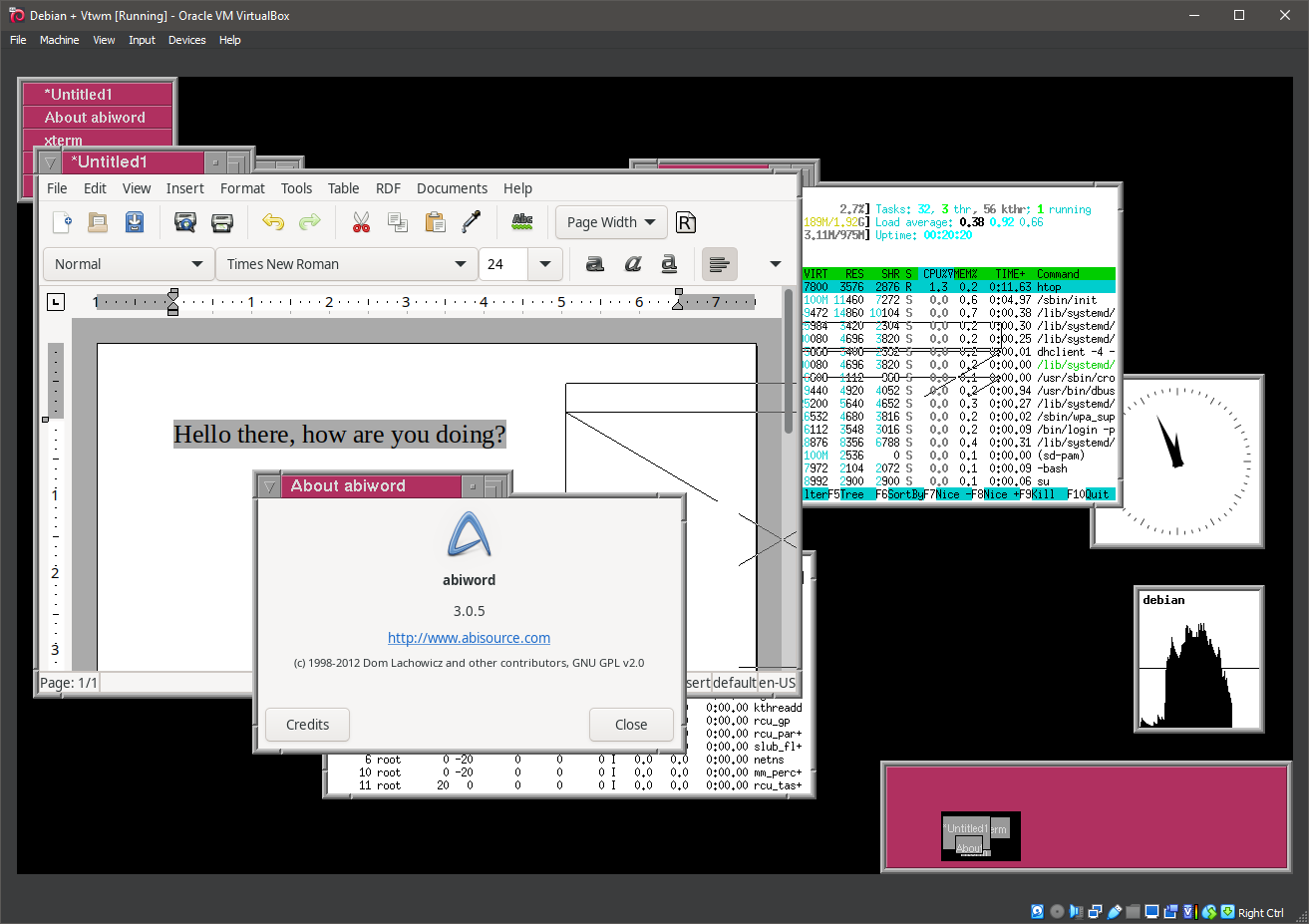Viewport: 1309px width, 924px height.
Task: Save the document with the Save icon
Action: click(135, 222)
